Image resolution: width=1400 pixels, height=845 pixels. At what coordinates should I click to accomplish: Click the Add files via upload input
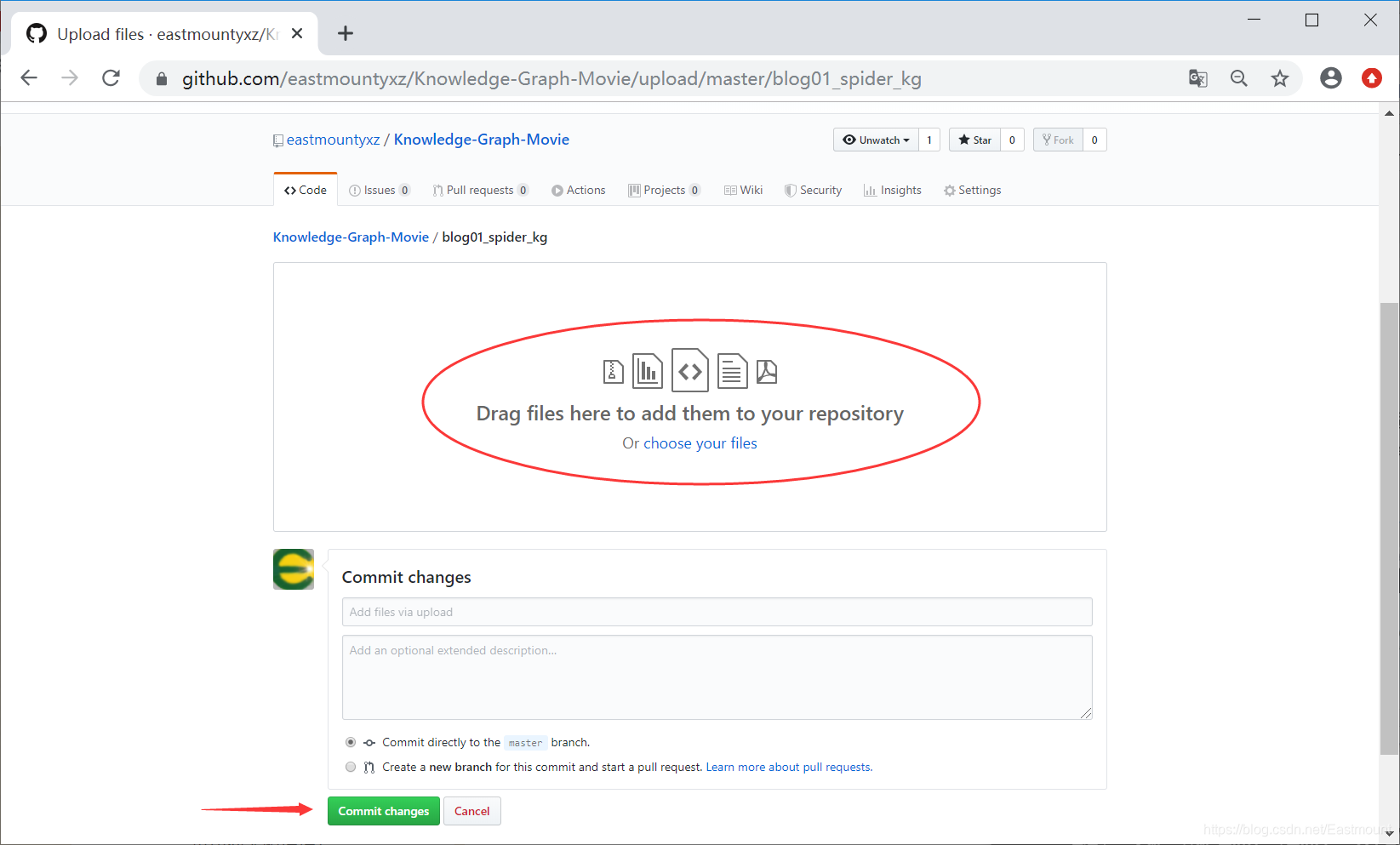(x=717, y=612)
